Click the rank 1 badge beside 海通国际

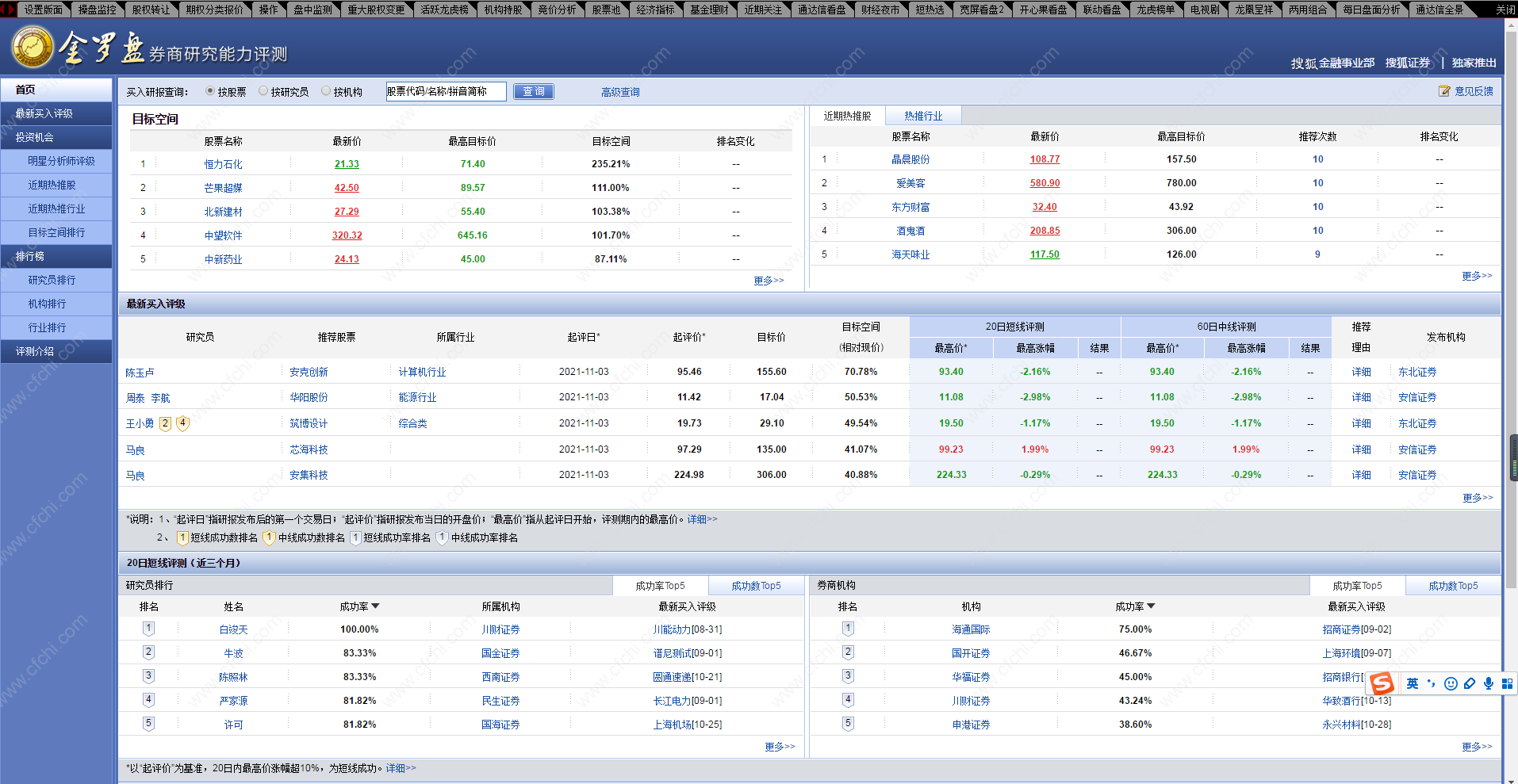(848, 629)
